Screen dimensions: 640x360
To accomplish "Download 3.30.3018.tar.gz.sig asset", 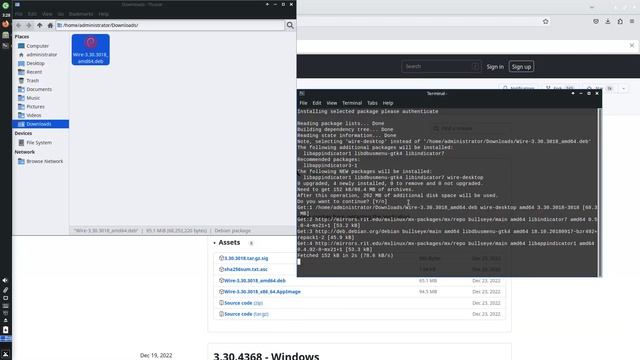I will 246,258.
